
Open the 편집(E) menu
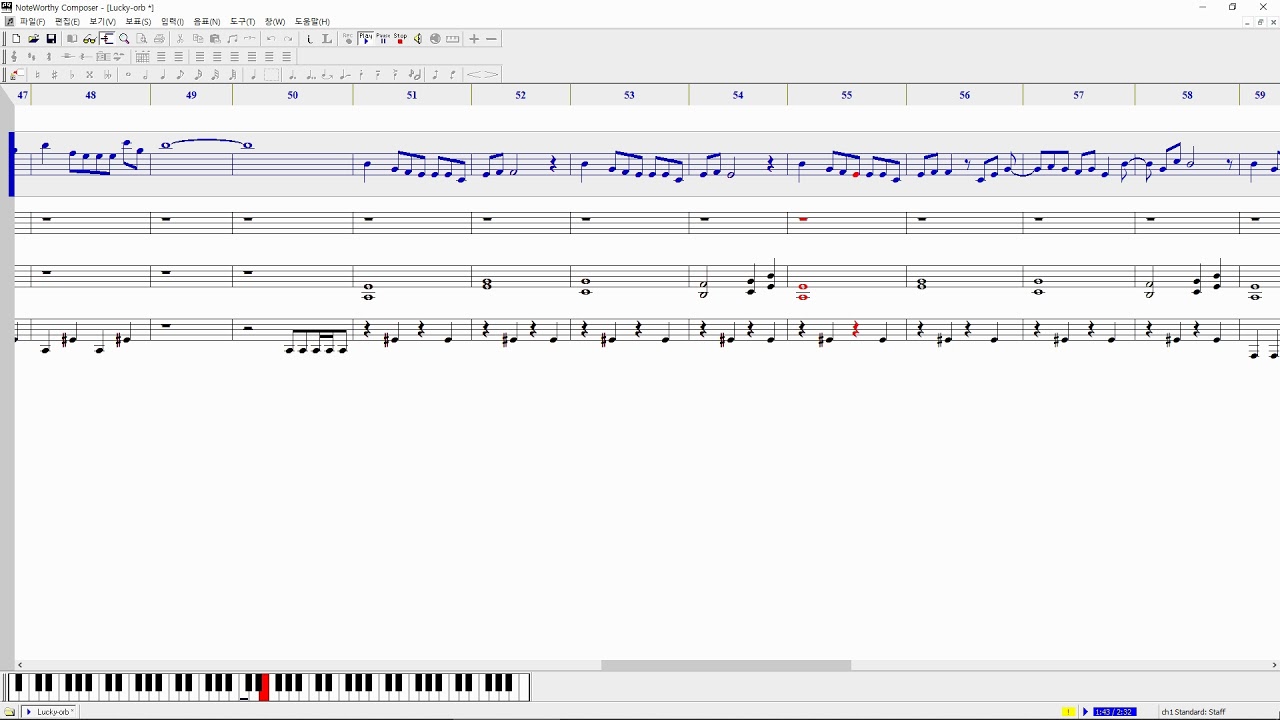click(67, 21)
